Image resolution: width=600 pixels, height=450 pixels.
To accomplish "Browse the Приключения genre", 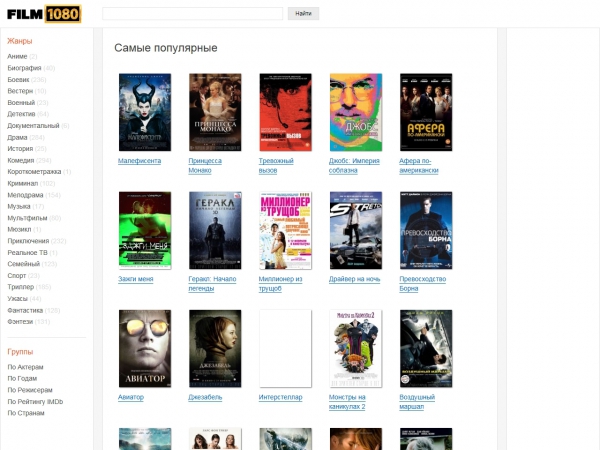I will click(x=28, y=241).
